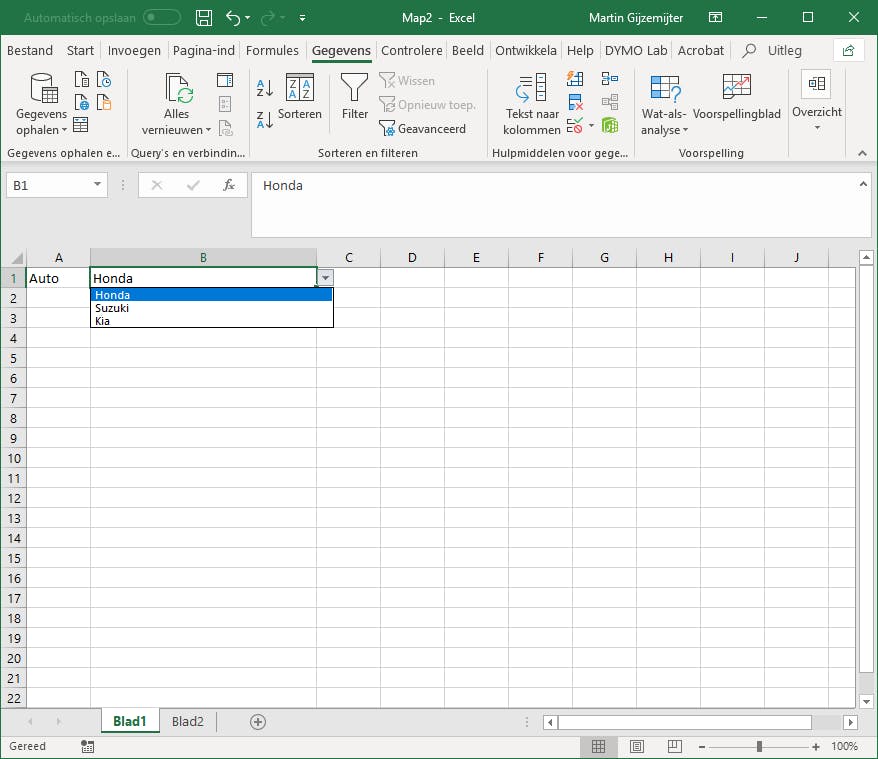Open the Bestand menu tab
This screenshot has width=878, height=759.
30,50
